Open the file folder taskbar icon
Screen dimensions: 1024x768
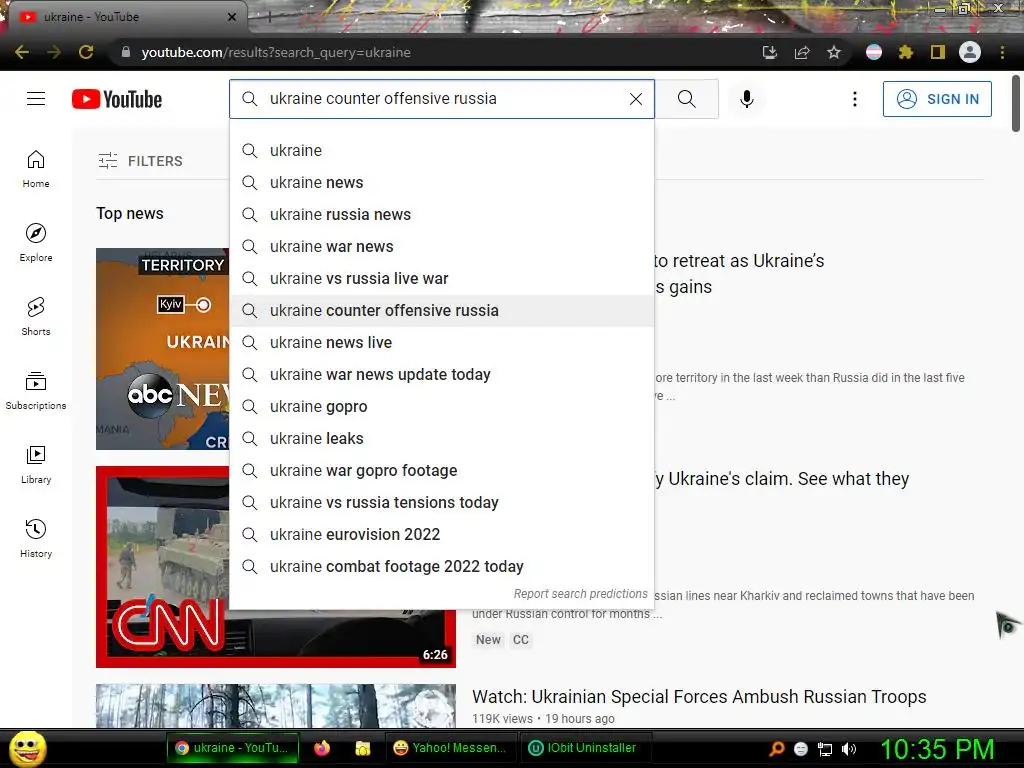click(362, 748)
